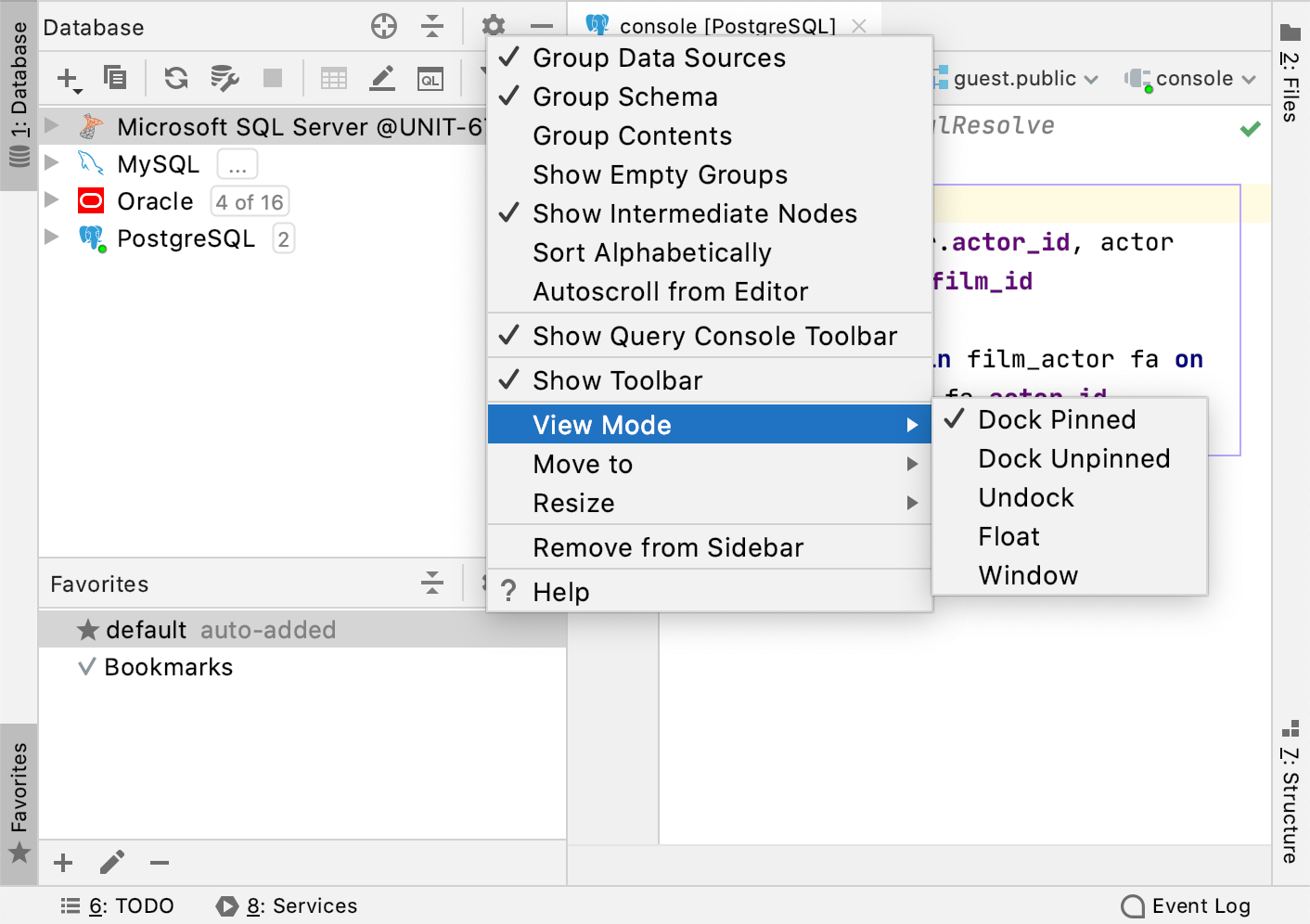This screenshot has height=924, width=1310.
Task: Open the 6: TODO tool window
Action: click(118, 905)
